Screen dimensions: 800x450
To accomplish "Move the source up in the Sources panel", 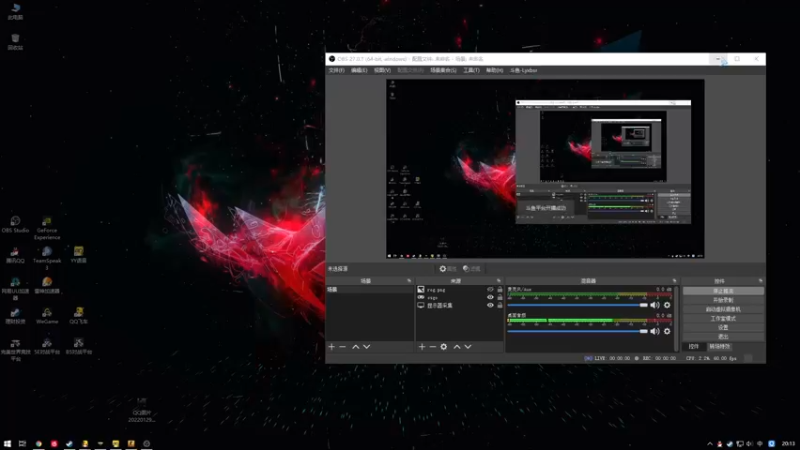I will [x=457, y=347].
